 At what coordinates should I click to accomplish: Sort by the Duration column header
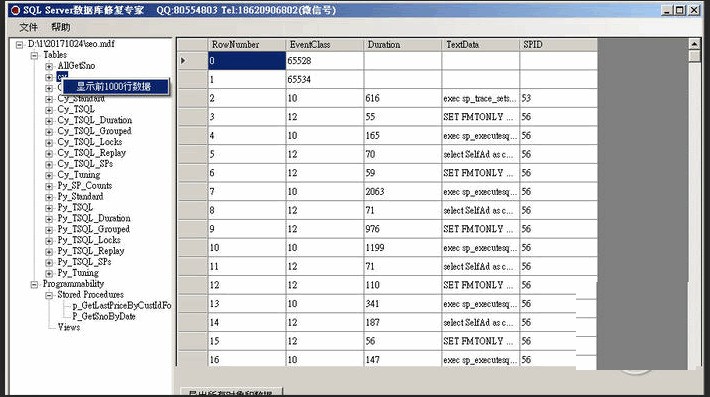tap(403, 45)
